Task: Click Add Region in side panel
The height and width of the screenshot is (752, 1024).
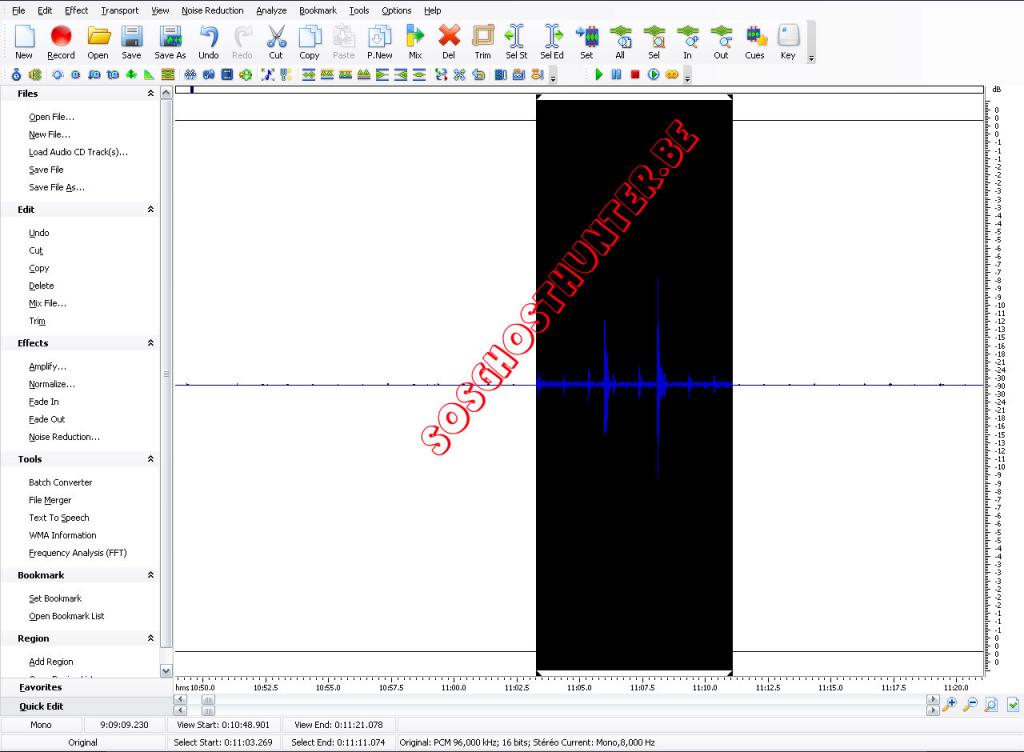Action: tap(51, 662)
